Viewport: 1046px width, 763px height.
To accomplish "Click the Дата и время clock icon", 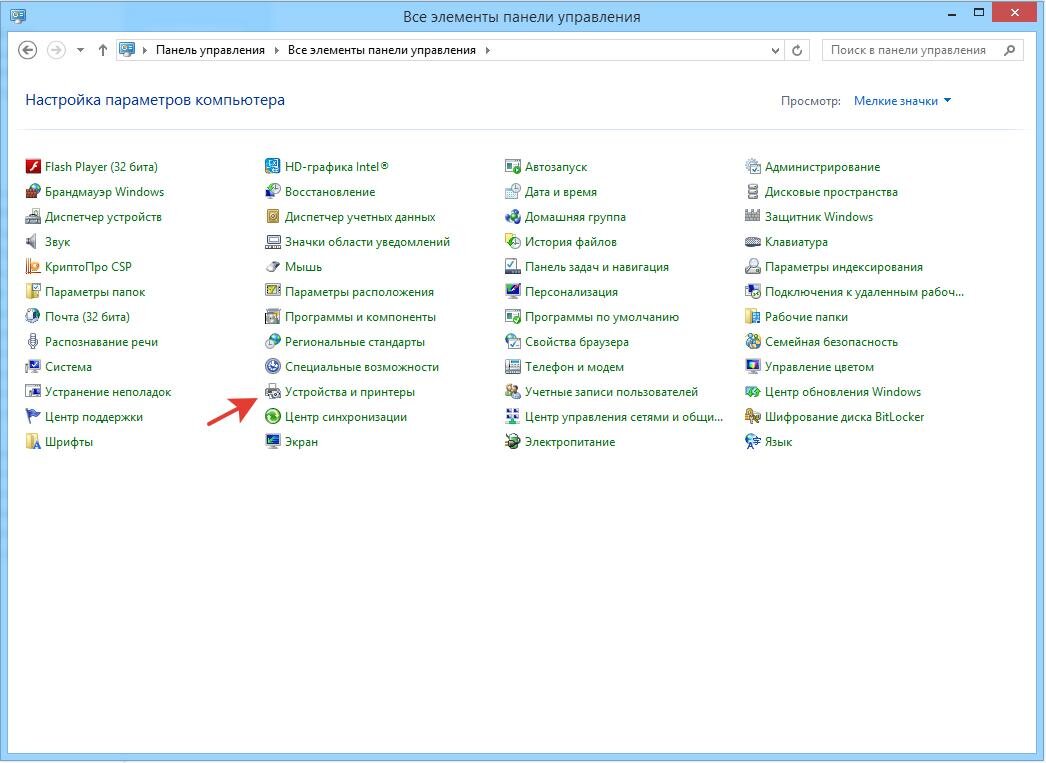I will [512, 192].
